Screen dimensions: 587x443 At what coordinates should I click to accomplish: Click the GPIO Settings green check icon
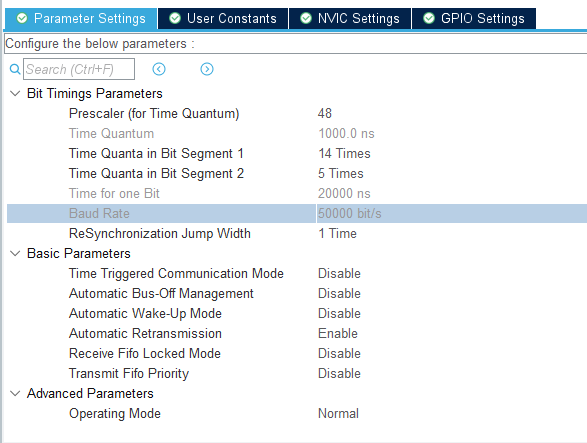click(x=429, y=18)
